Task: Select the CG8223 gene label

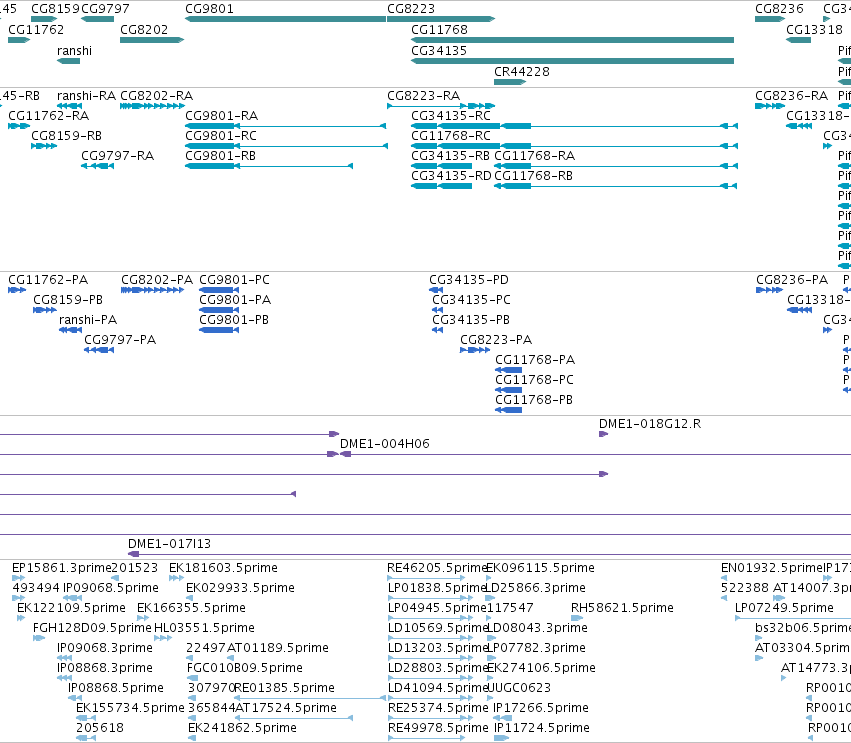Action: [411, 9]
